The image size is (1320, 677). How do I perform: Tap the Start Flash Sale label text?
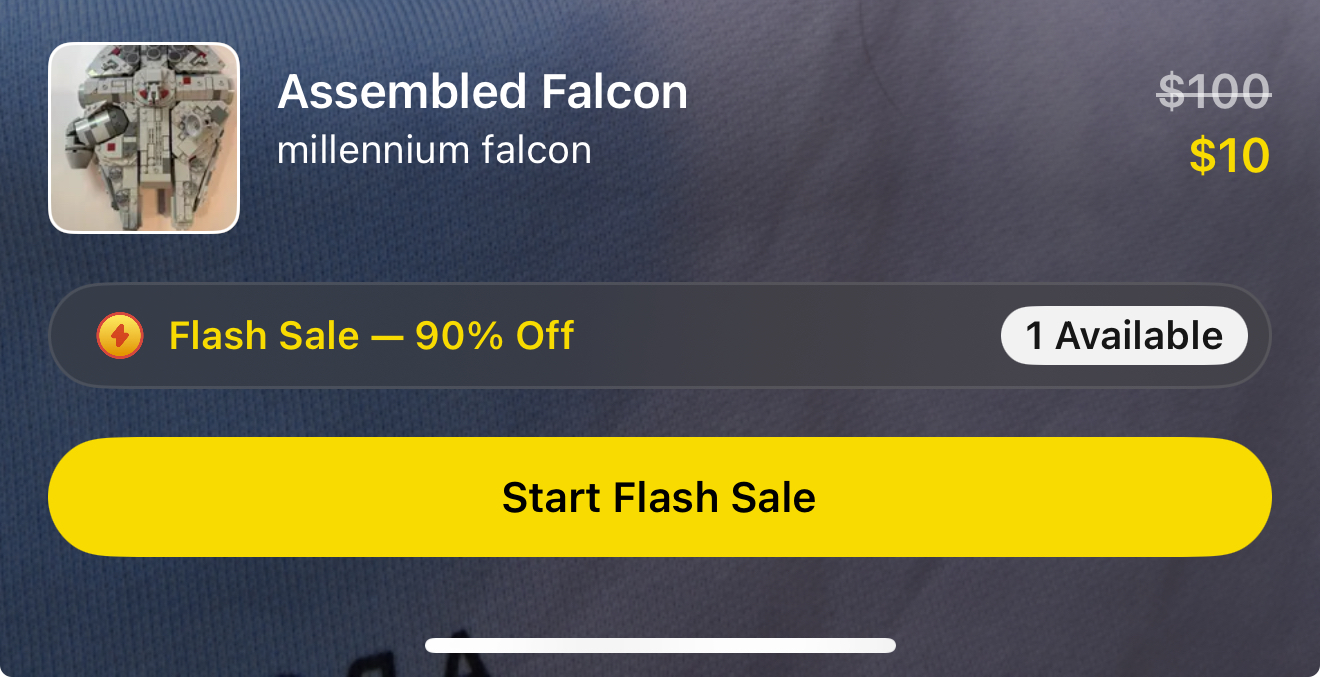click(659, 497)
